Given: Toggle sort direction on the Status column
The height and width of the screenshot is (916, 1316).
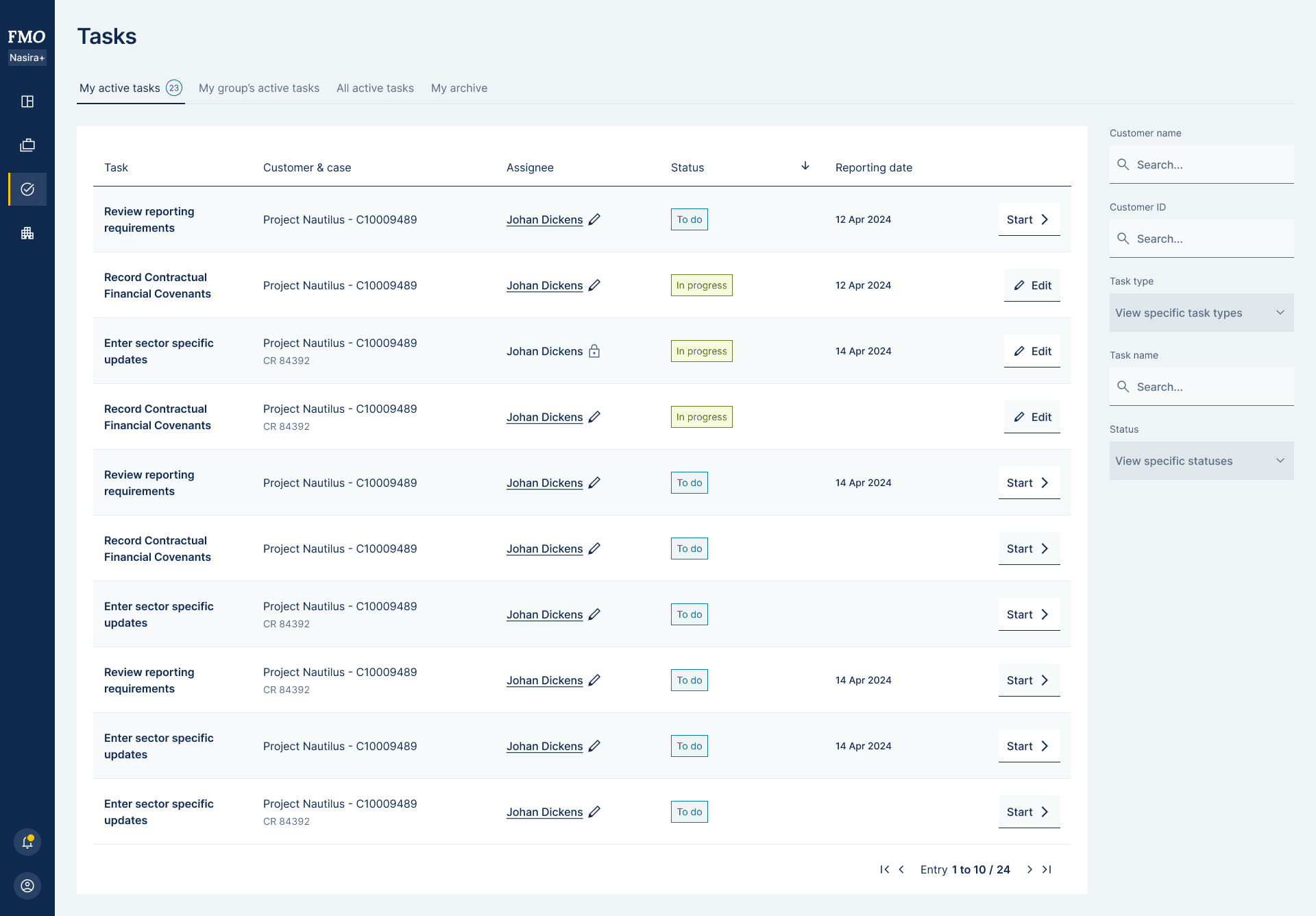Looking at the screenshot, I should pos(805,166).
